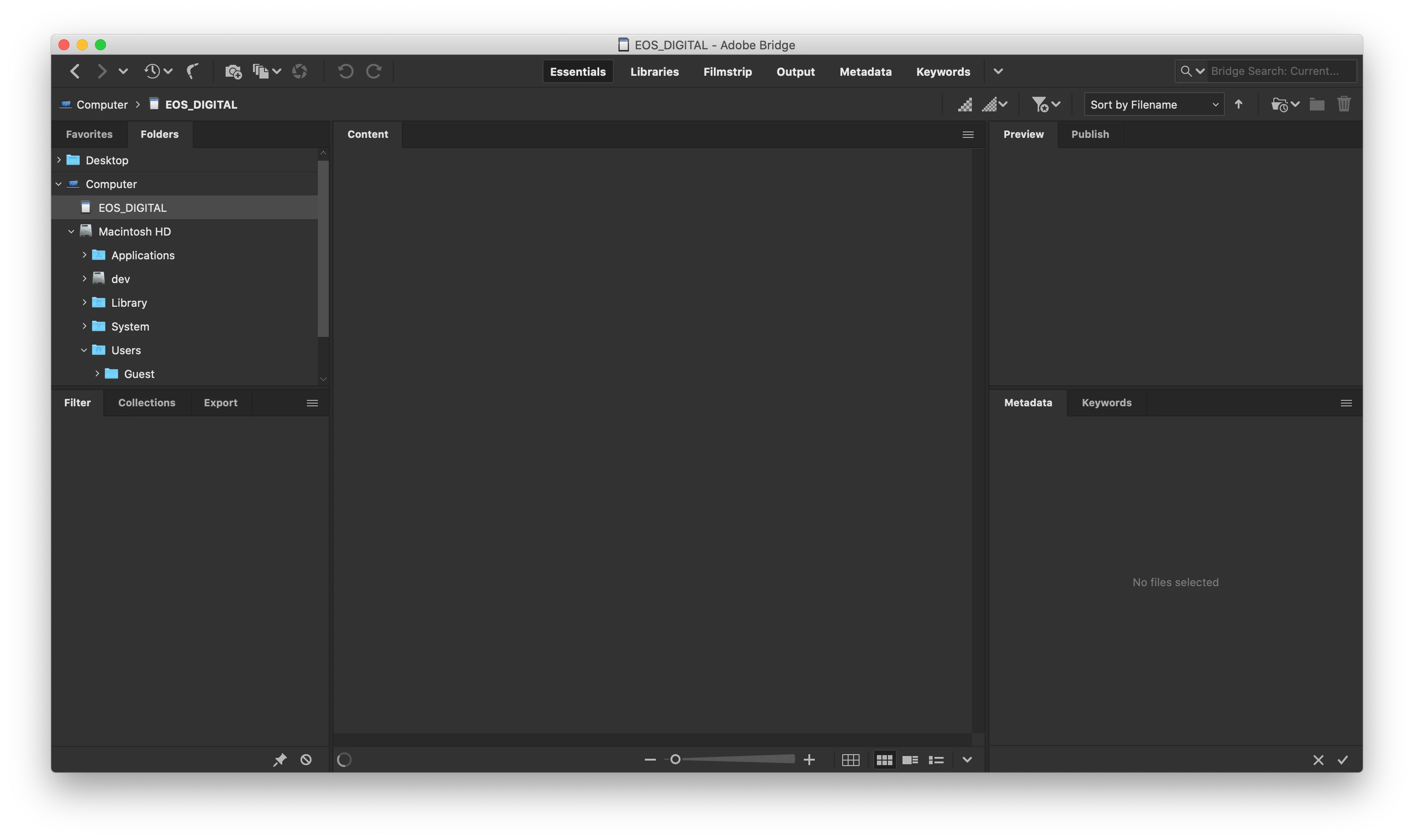
Task: Click the Clear filter icon
Action: (x=306, y=760)
